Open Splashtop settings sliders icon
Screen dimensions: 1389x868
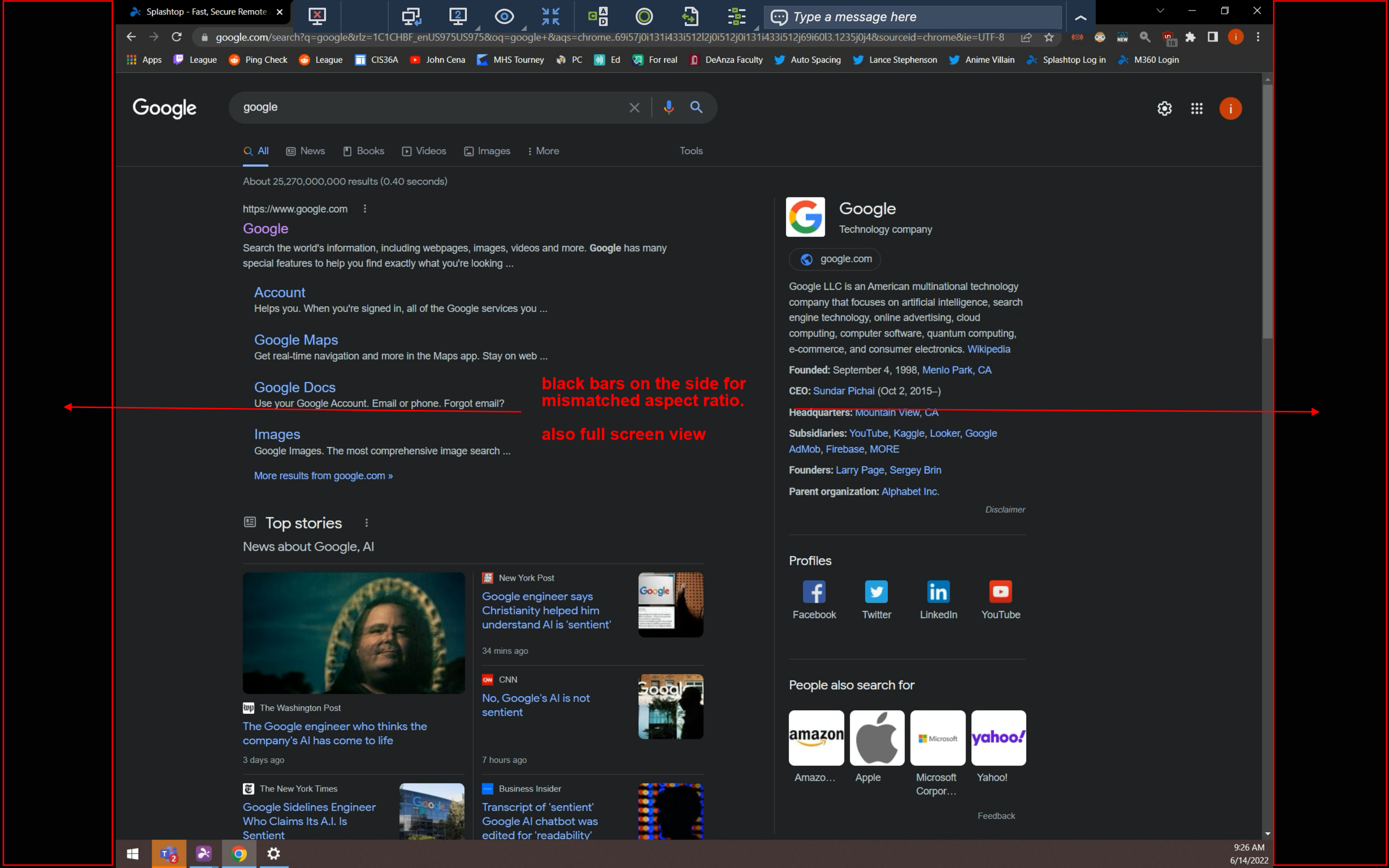[737, 17]
